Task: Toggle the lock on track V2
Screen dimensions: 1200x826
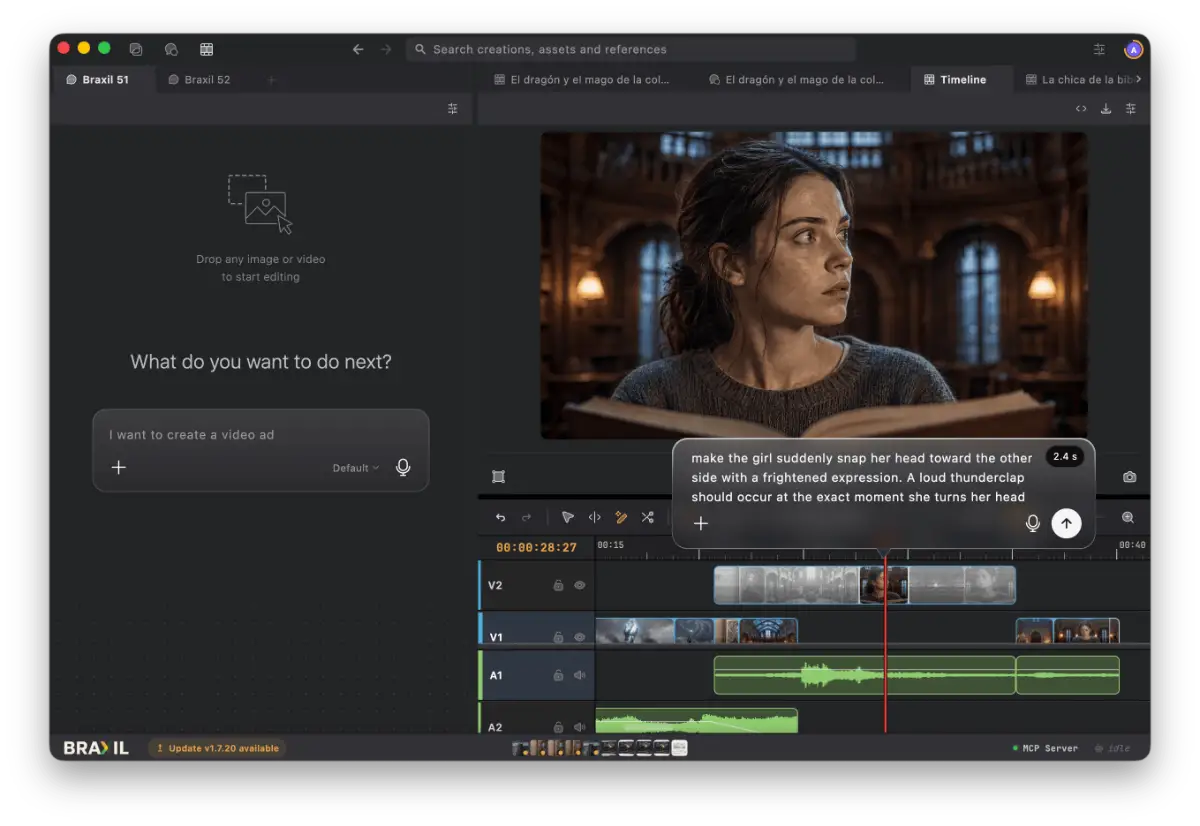Action: point(558,585)
